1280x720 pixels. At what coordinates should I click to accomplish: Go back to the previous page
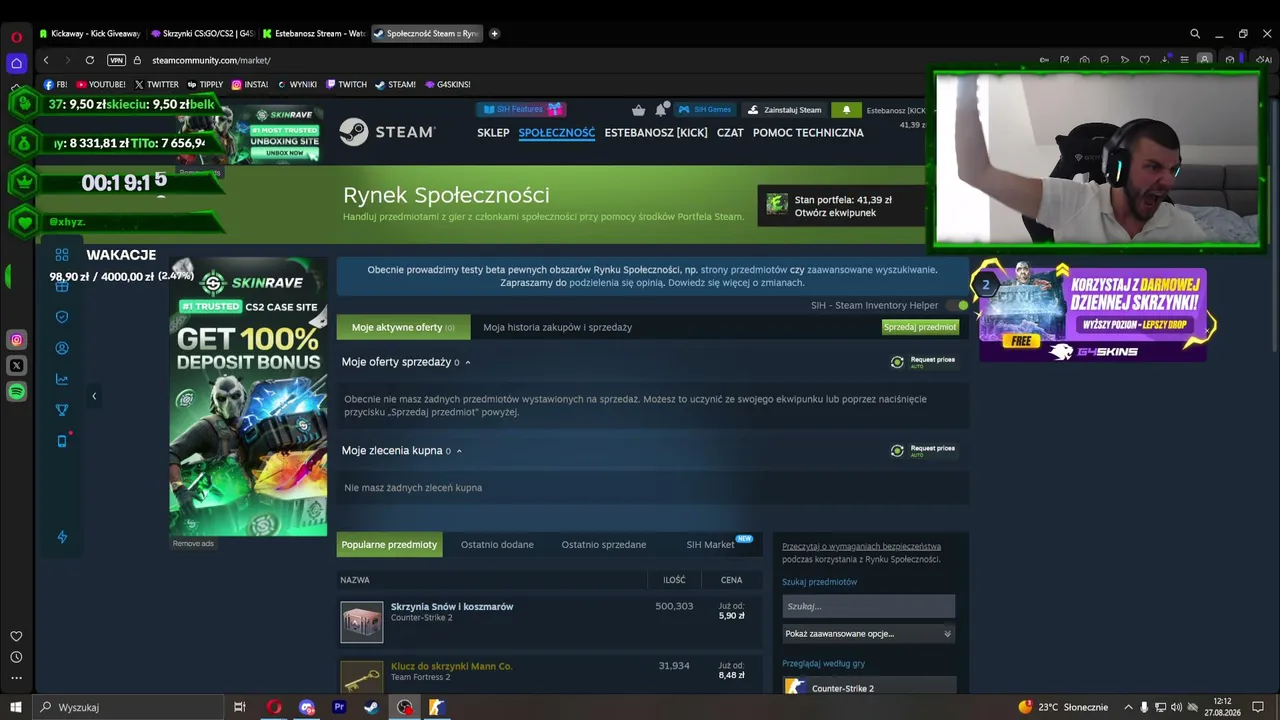click(x=46, y=60)
